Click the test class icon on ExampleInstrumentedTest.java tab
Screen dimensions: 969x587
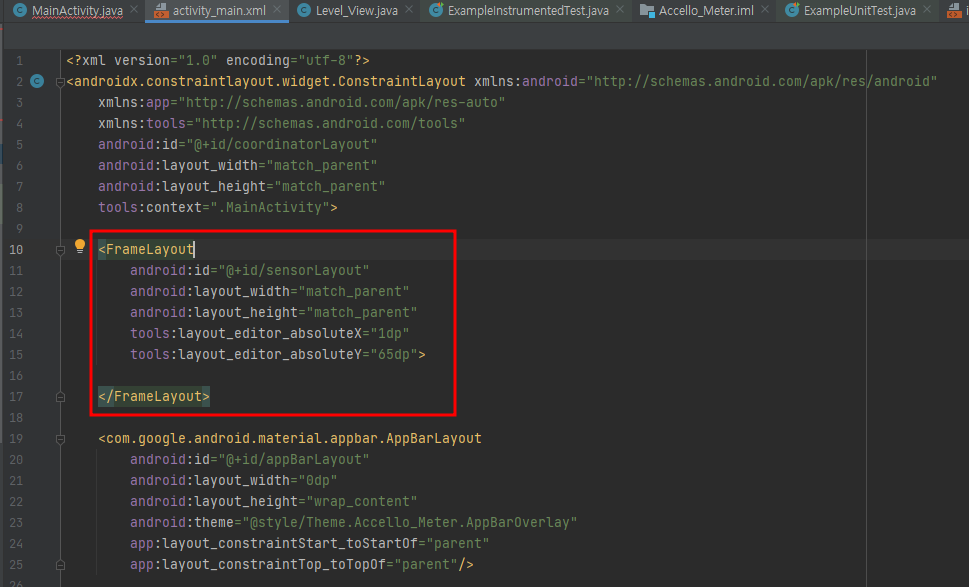pos(436,10)
